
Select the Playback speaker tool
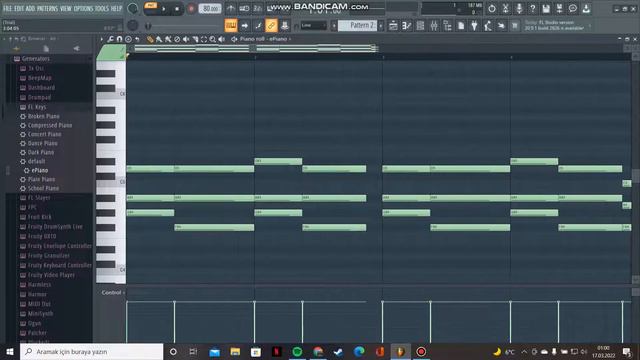tap(222, 39)
